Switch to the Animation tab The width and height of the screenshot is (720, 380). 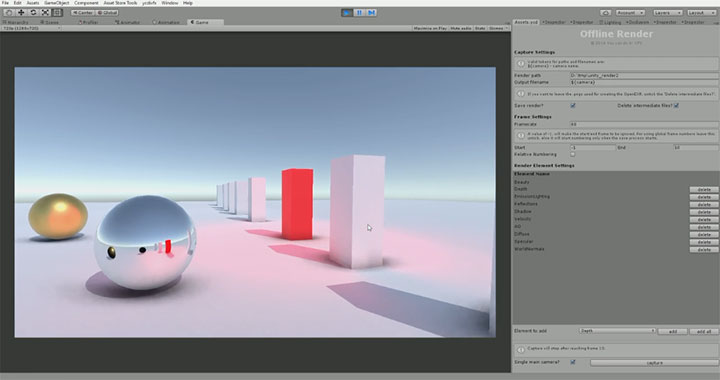coord(166,22)
